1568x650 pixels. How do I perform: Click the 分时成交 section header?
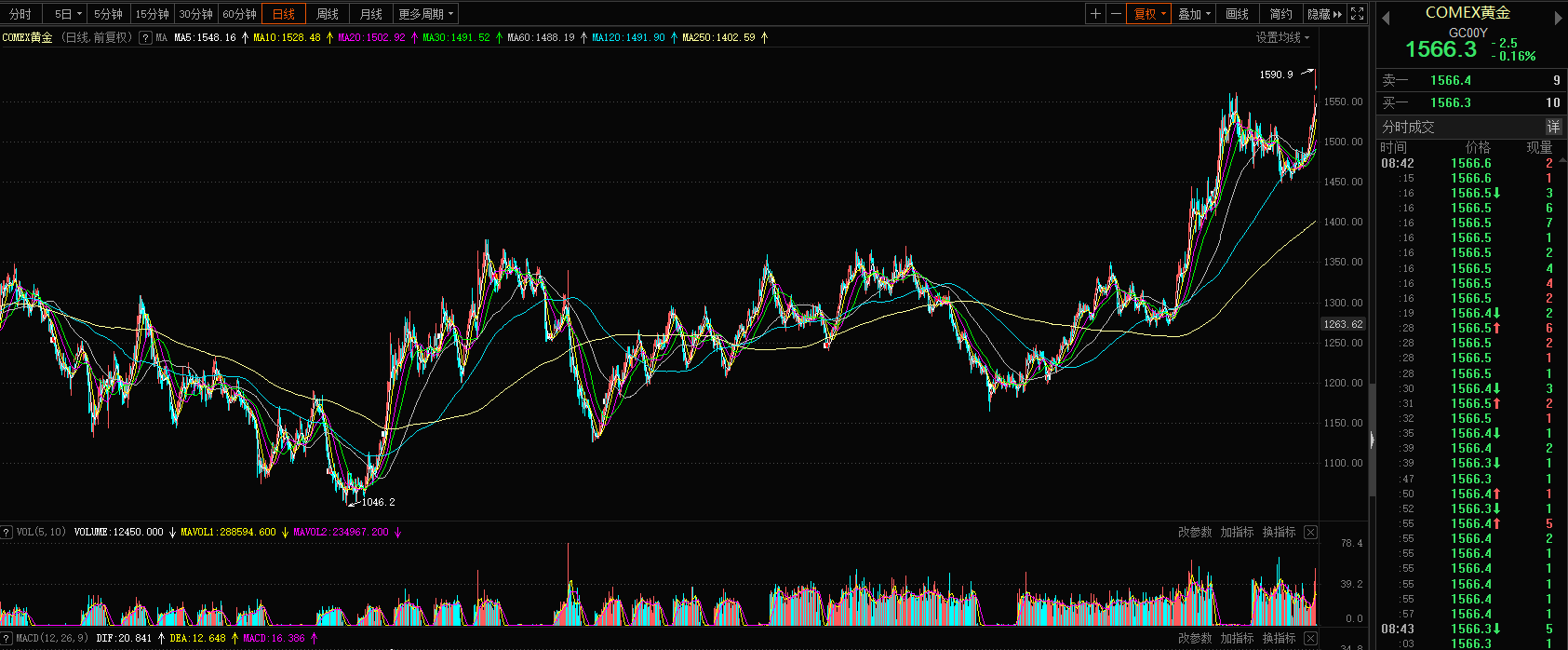[x=1408, y=127]
